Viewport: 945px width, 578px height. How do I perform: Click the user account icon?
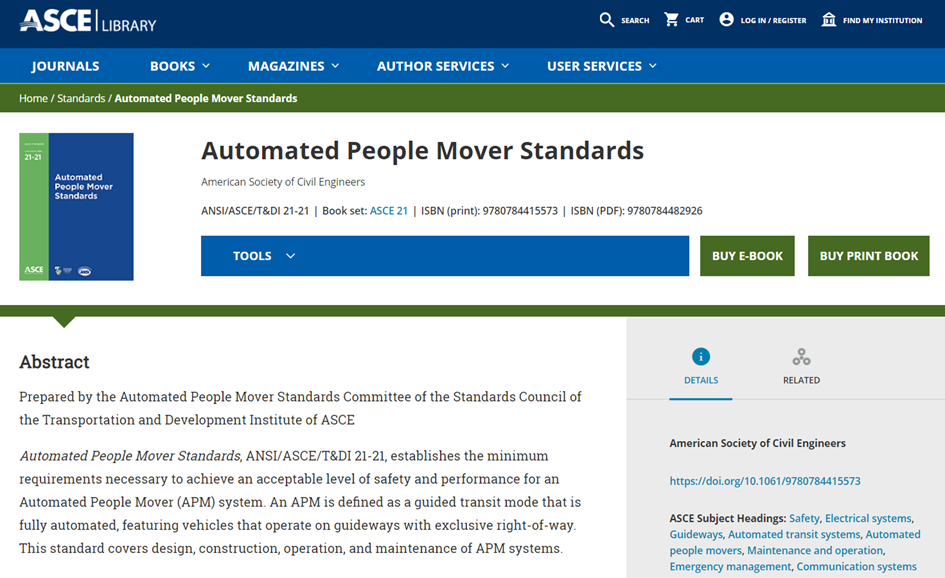[726, 19]
